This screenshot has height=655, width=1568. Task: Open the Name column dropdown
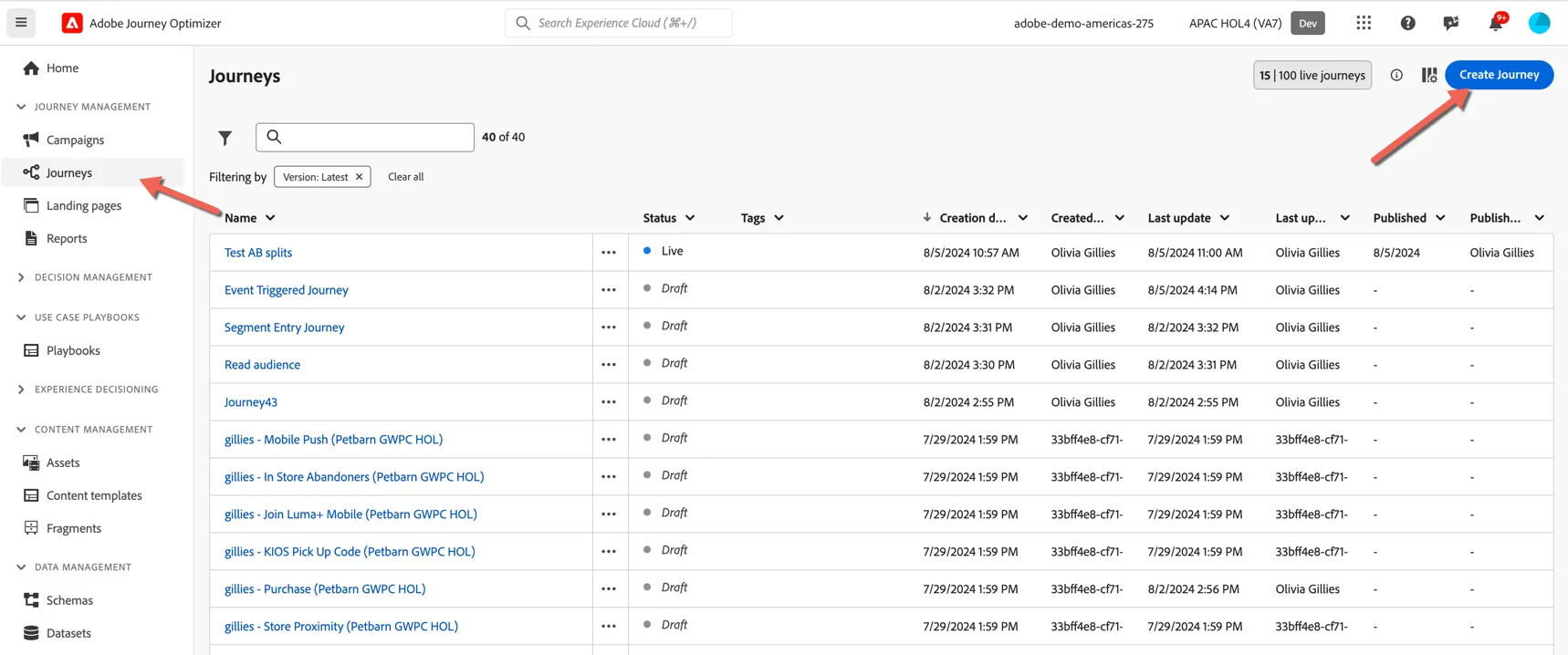pyautogui.click(x=270, y=218)
